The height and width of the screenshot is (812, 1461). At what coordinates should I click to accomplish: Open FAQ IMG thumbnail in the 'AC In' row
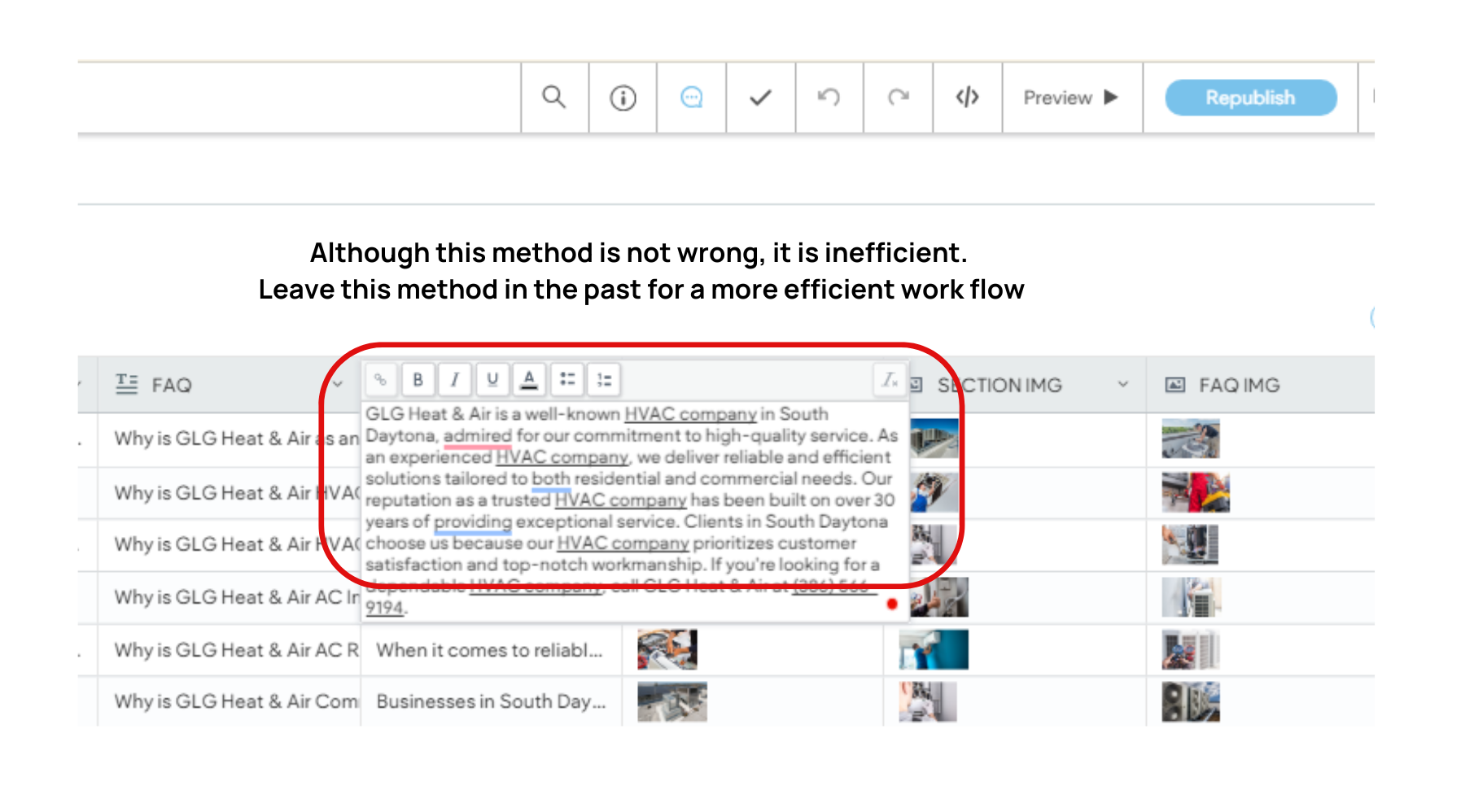[1192, 597]
